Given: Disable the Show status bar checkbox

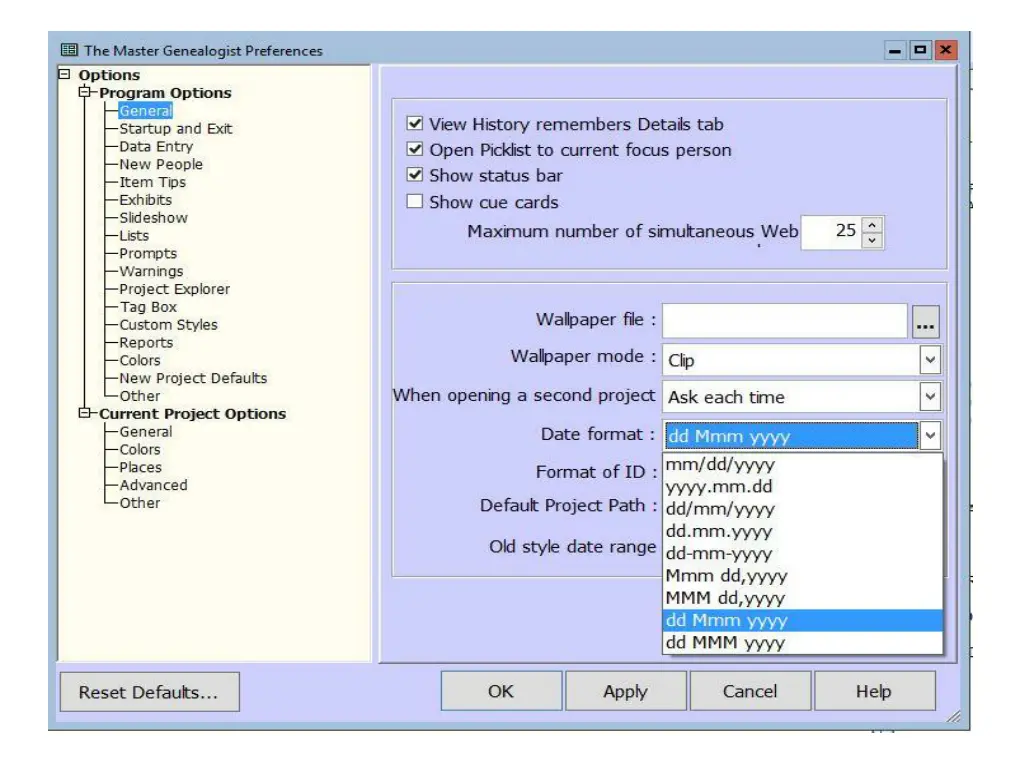Looking at the screenshot, I should click(x=415, y=175).
